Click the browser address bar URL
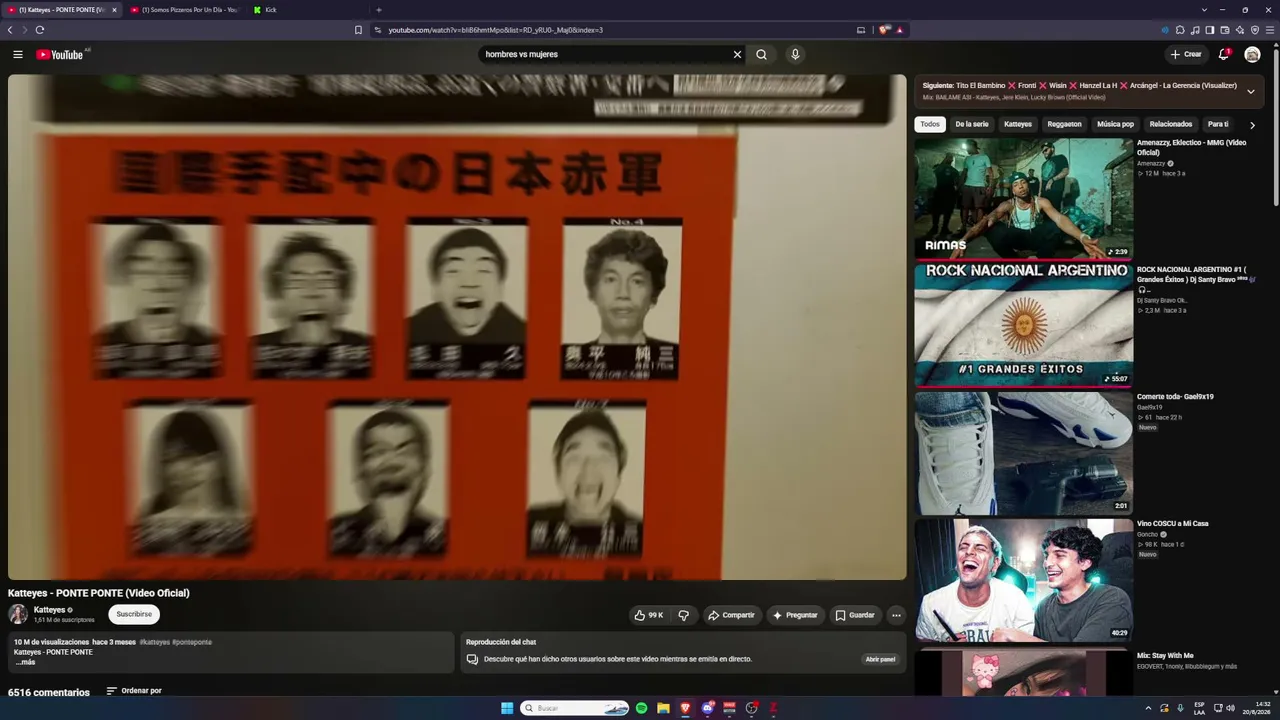The height and width of the screenshot is (720, 1280). pyautogui.click(x=495, y=30)
